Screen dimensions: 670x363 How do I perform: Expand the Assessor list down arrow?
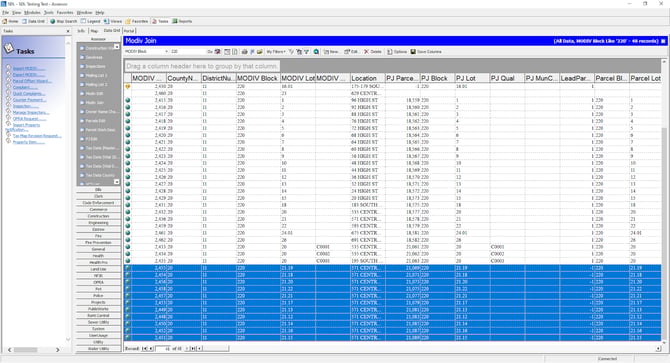(x=117, y=182)
